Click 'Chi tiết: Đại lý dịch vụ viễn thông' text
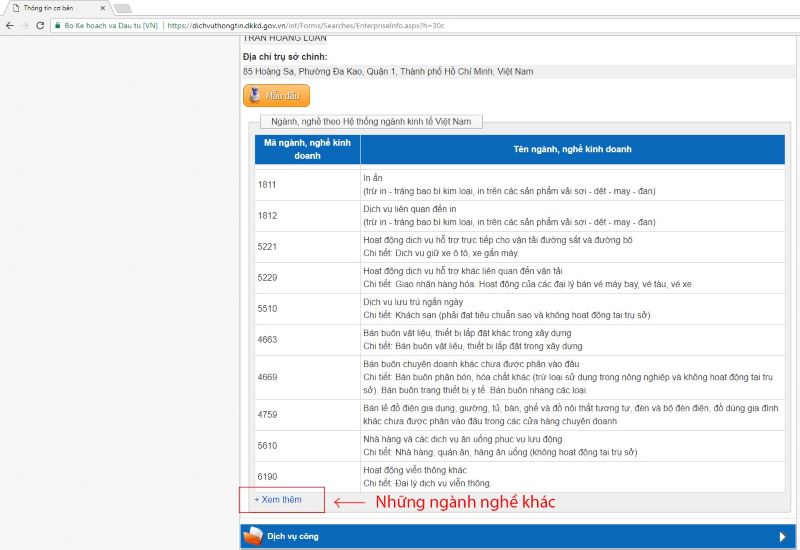The width and height of the screenshot is (800, 550). pyautogui.click(x=427, y=483)
